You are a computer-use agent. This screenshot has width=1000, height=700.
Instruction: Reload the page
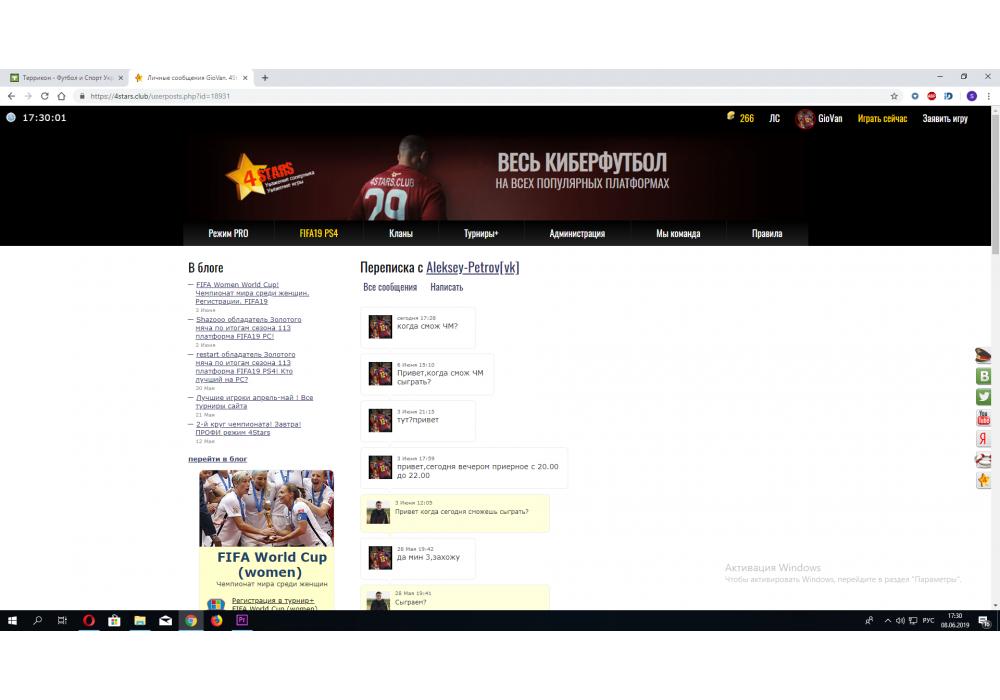(45, 96)
